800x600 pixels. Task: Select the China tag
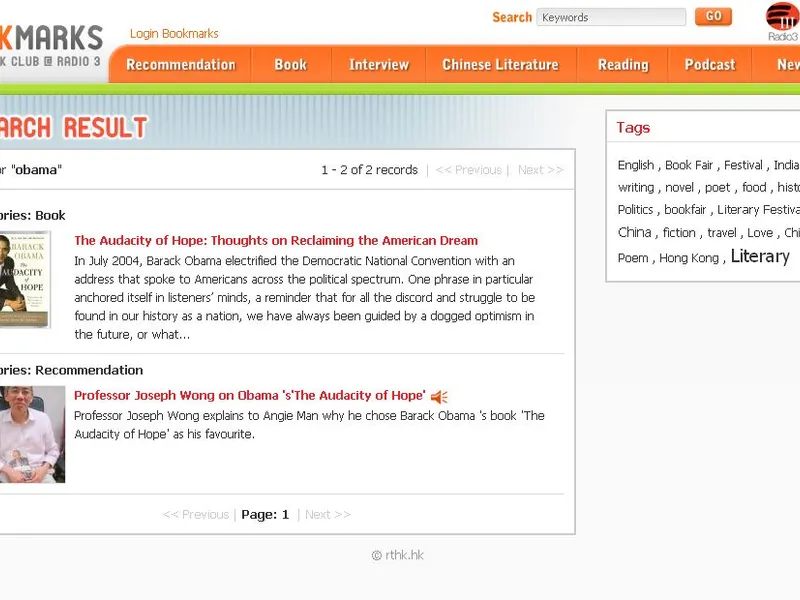pyautogui.click(x=635, y=233)
